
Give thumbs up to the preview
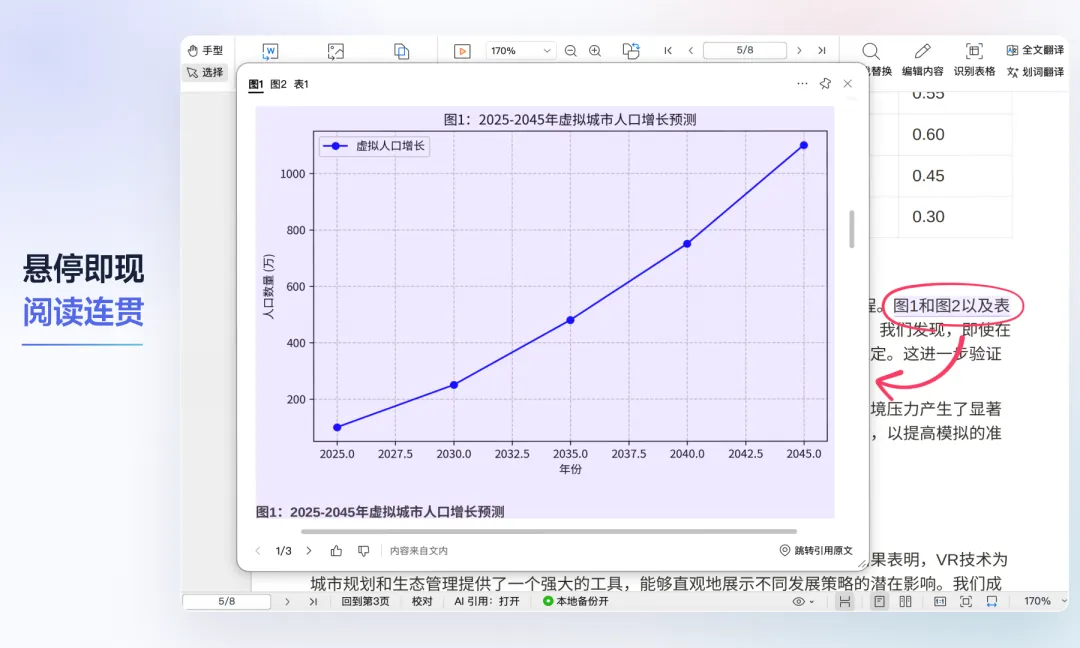pyautogui.click(x=336, y=551)
